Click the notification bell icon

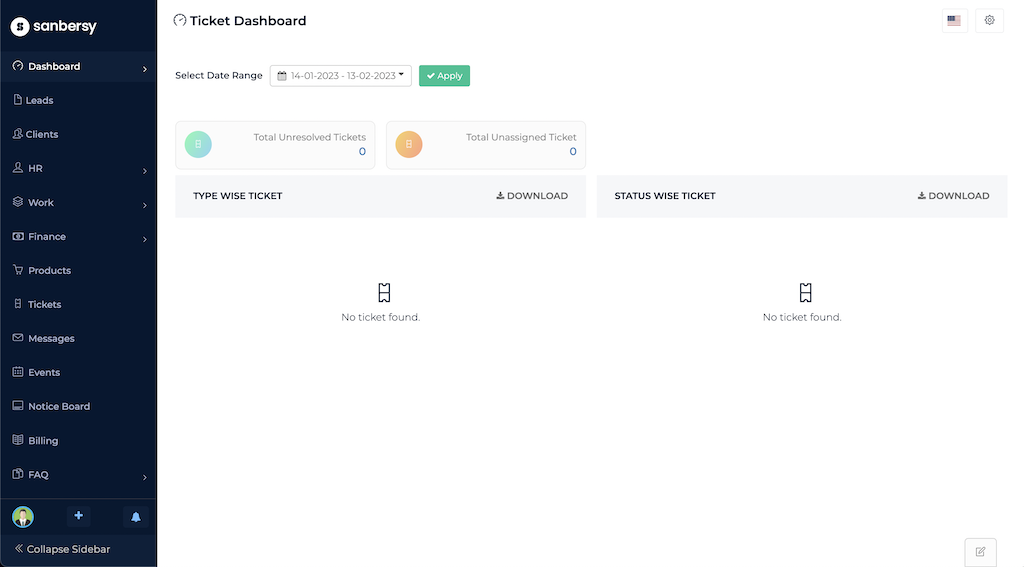(136, 517)
